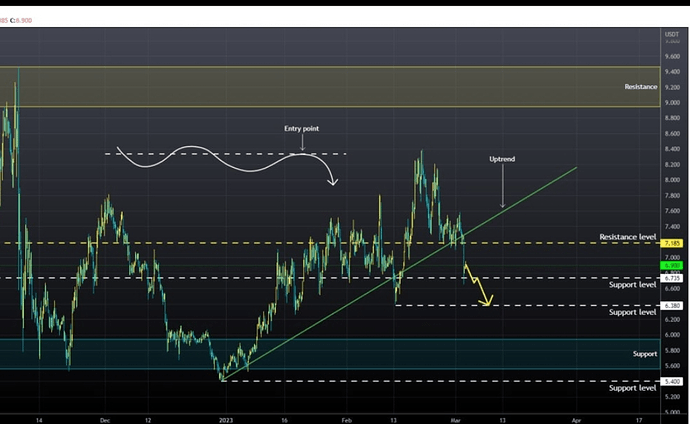Click the green 6.900 current price tag

coord(672,265)
